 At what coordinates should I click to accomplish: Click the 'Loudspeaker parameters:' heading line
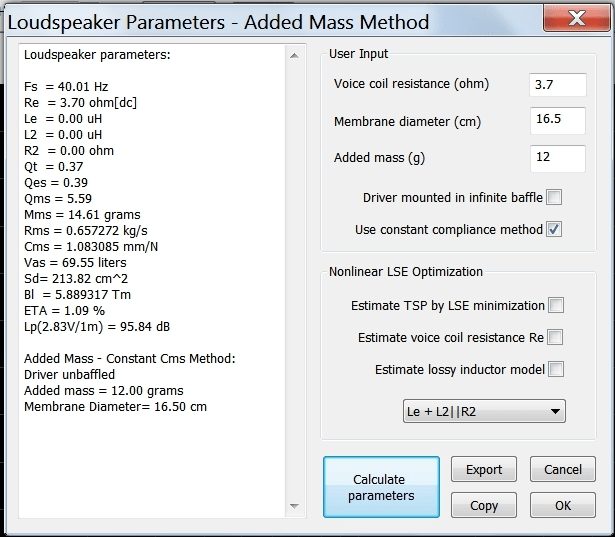click(x=97, y=55)
